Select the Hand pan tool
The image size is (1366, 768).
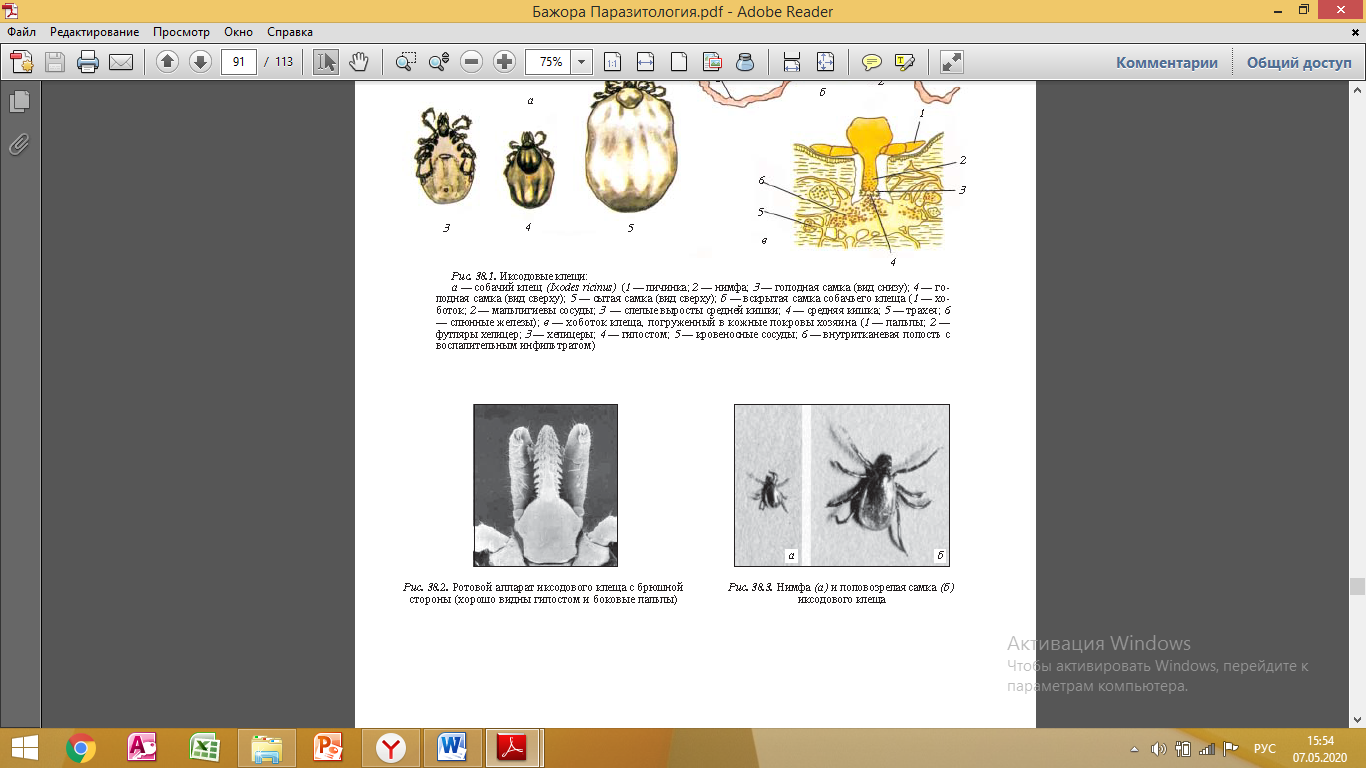pyautogui.click(x=359, y=62)
